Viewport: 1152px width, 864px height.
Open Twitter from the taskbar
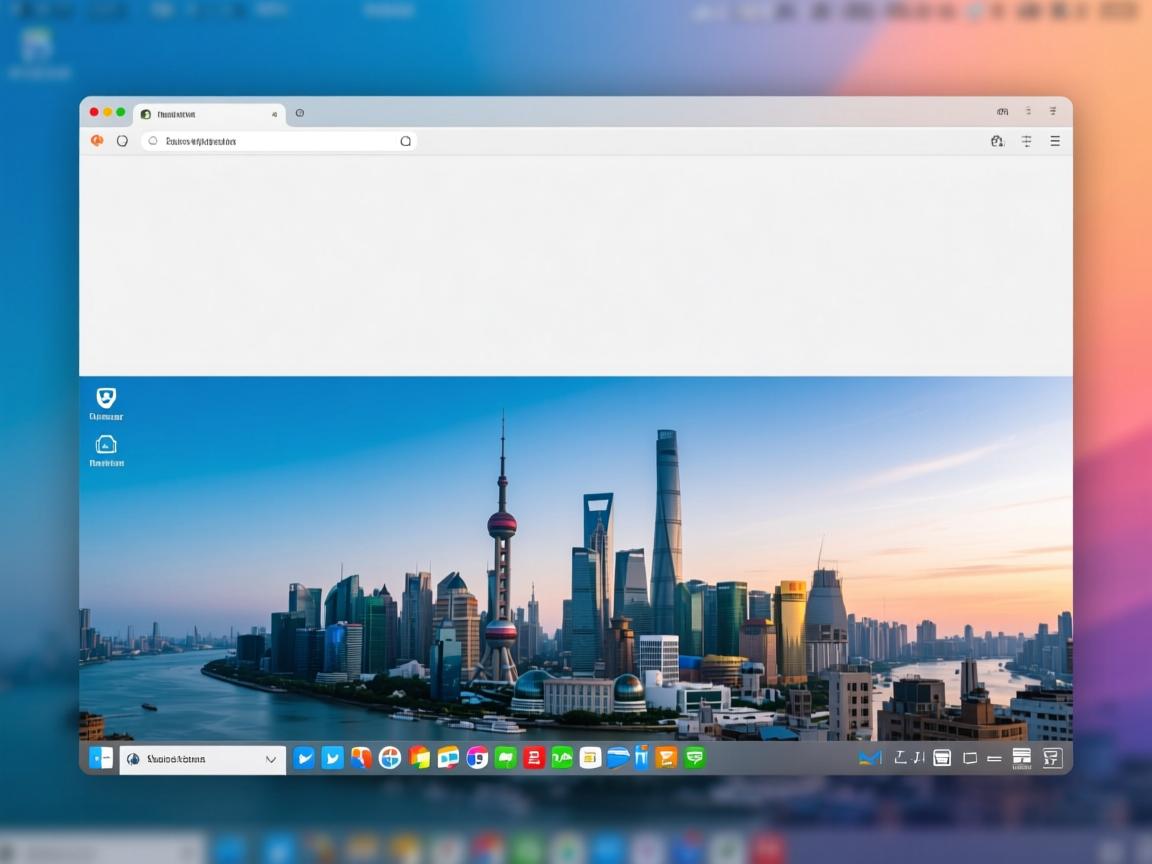[x=332, y=758]
